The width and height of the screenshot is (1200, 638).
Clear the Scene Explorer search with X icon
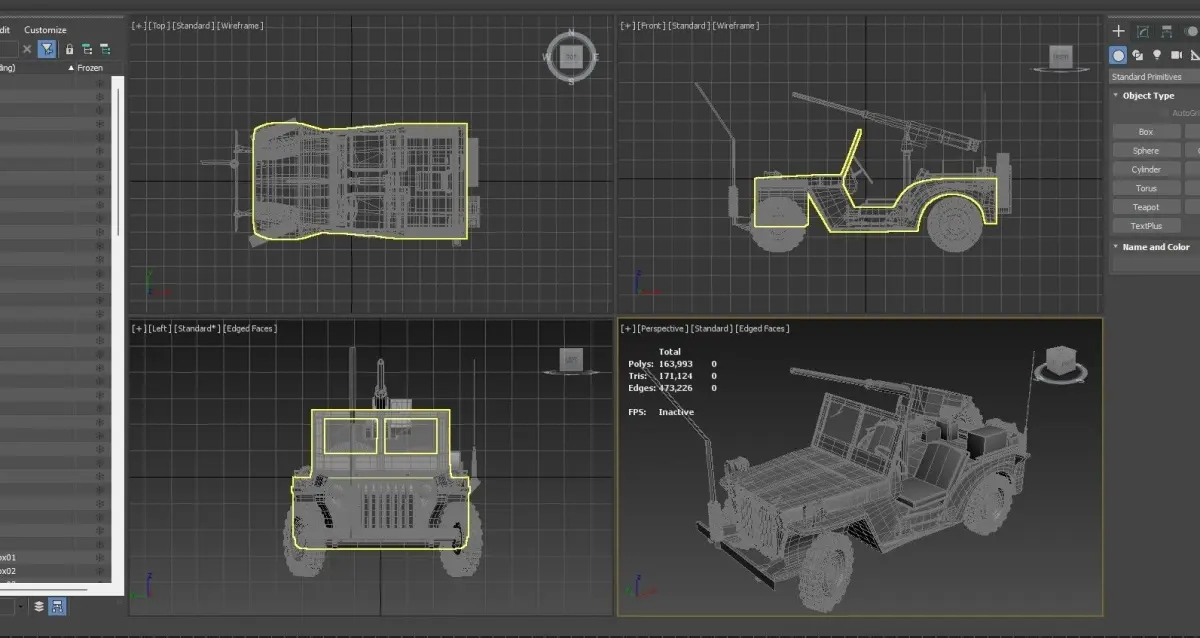[27, 49]
